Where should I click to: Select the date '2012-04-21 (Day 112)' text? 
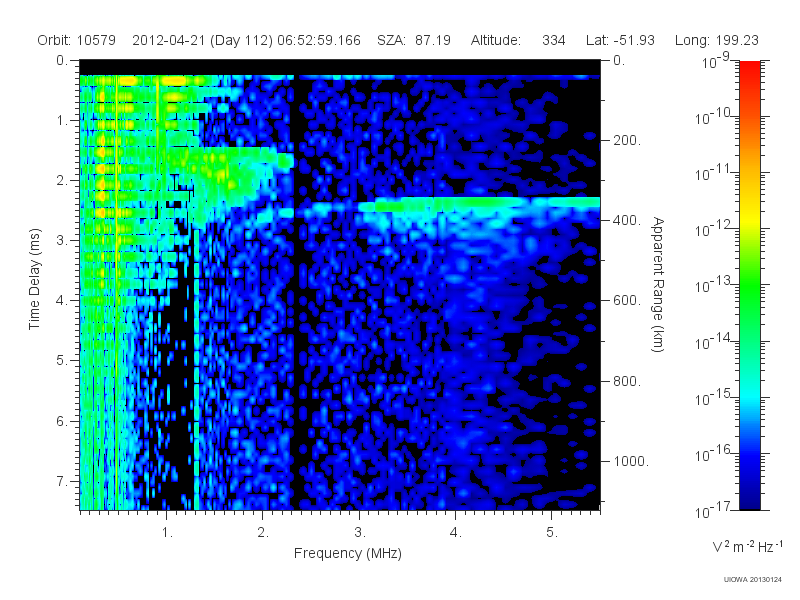click(203, 40)
